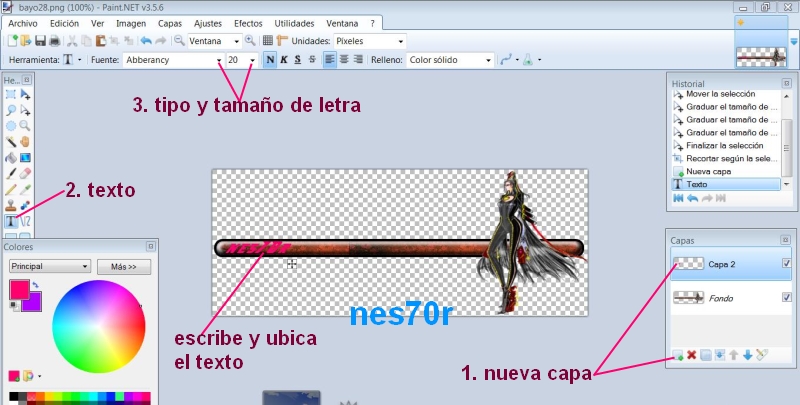
Task: Toggle visibility of Capa 2 layer
Action: (x=786, y=263)
